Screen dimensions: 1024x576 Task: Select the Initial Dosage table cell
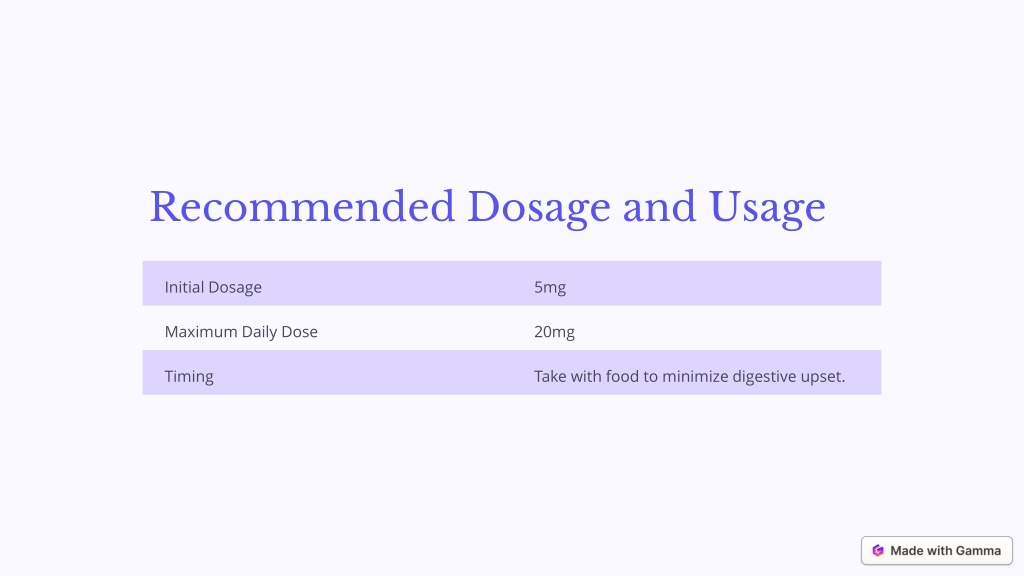327,283
